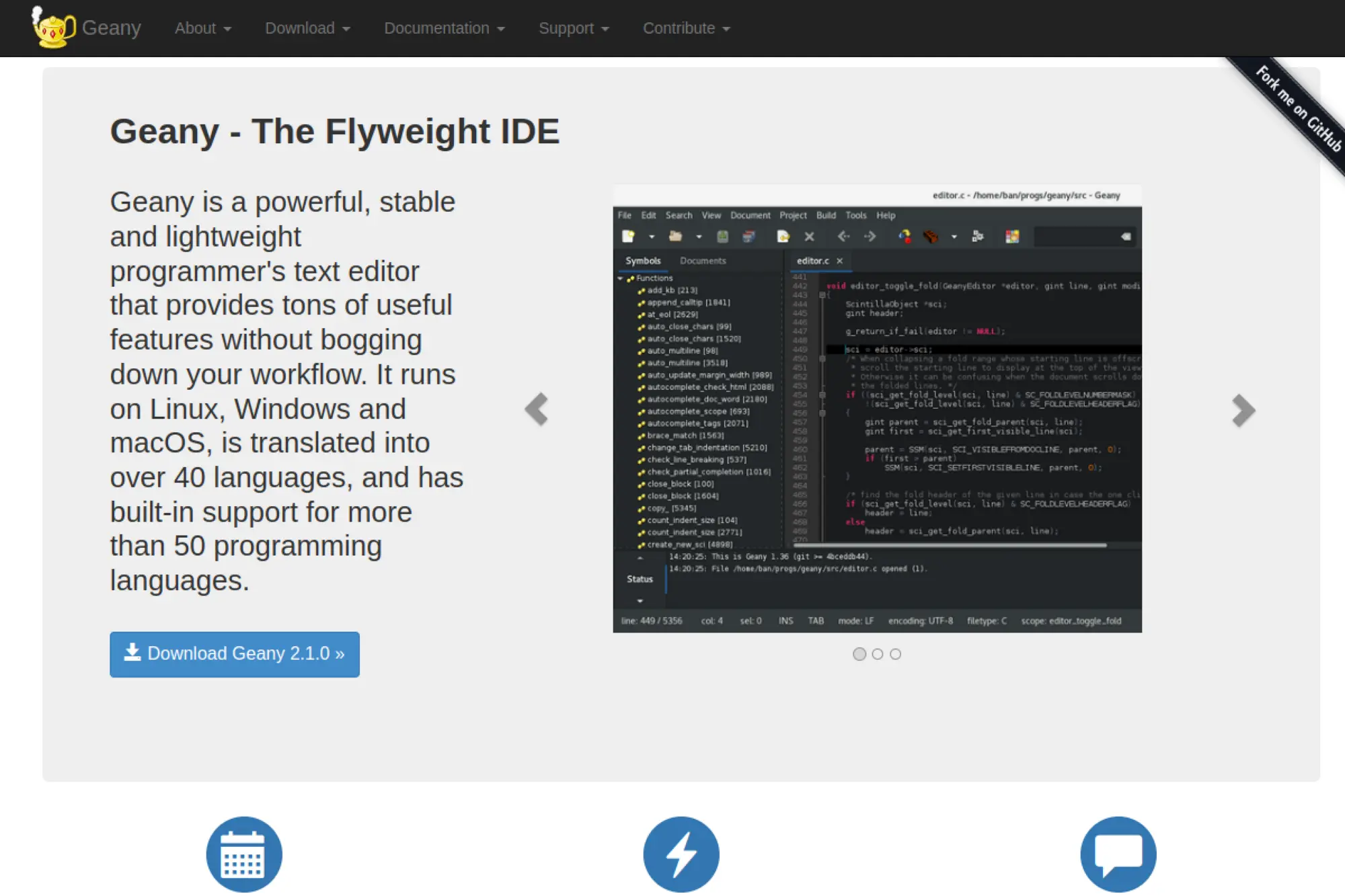Click the blue lightning bolt circle icon
The image size is (1345, 896).
(681, 854)
